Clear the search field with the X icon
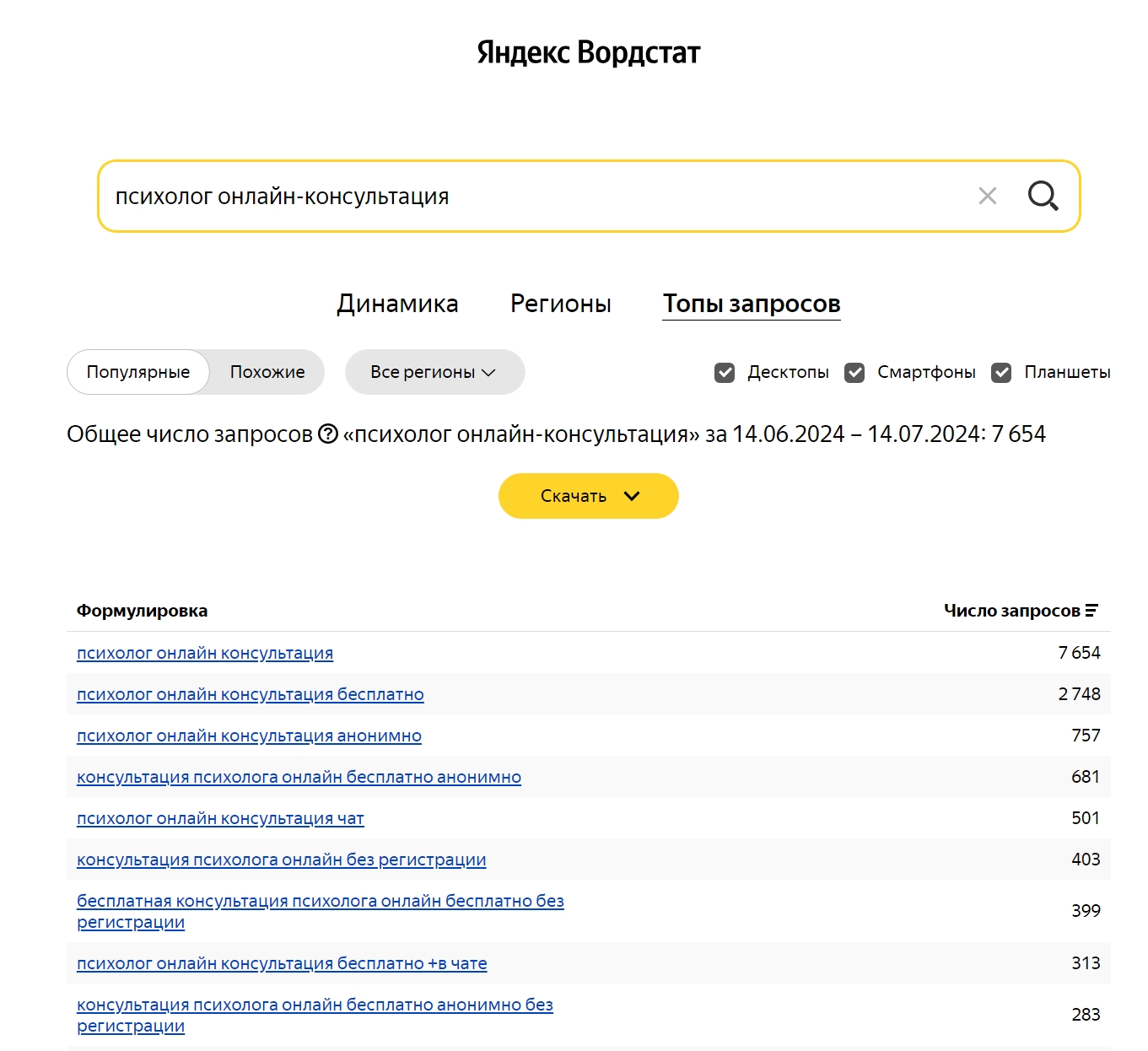This screenshot has height=1051, width=1148. pyautogui.click(x=987, y=196)
